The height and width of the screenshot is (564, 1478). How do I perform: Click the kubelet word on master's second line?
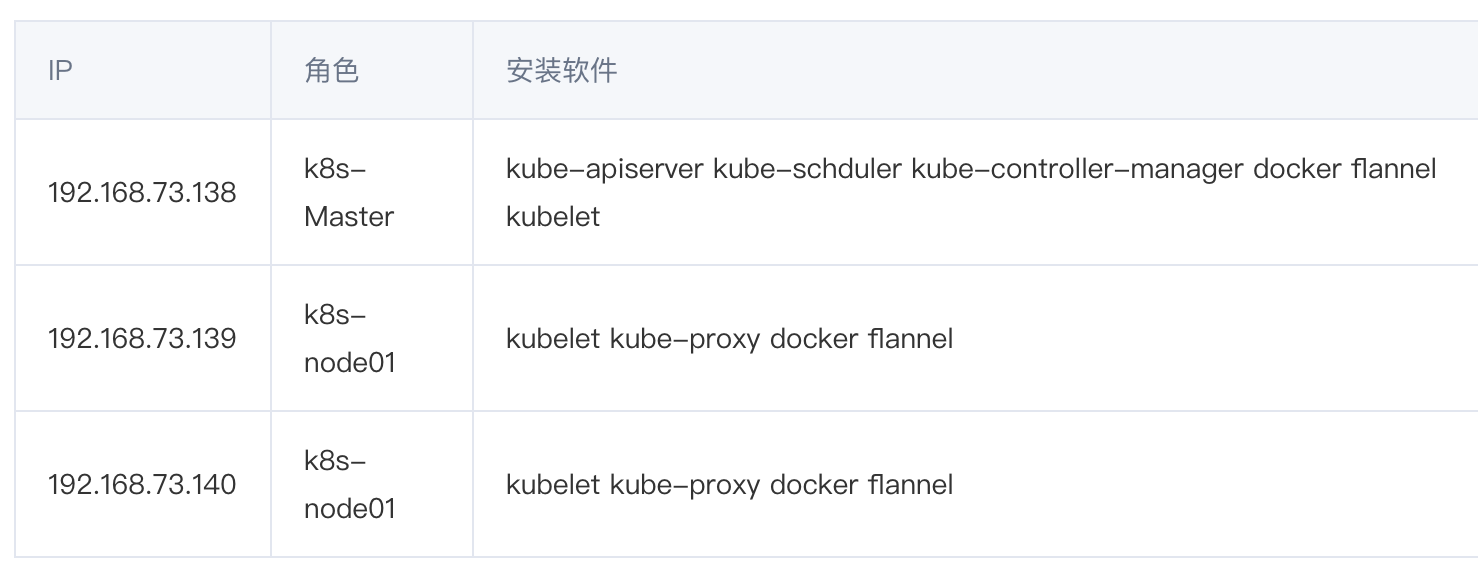[553, 216]
